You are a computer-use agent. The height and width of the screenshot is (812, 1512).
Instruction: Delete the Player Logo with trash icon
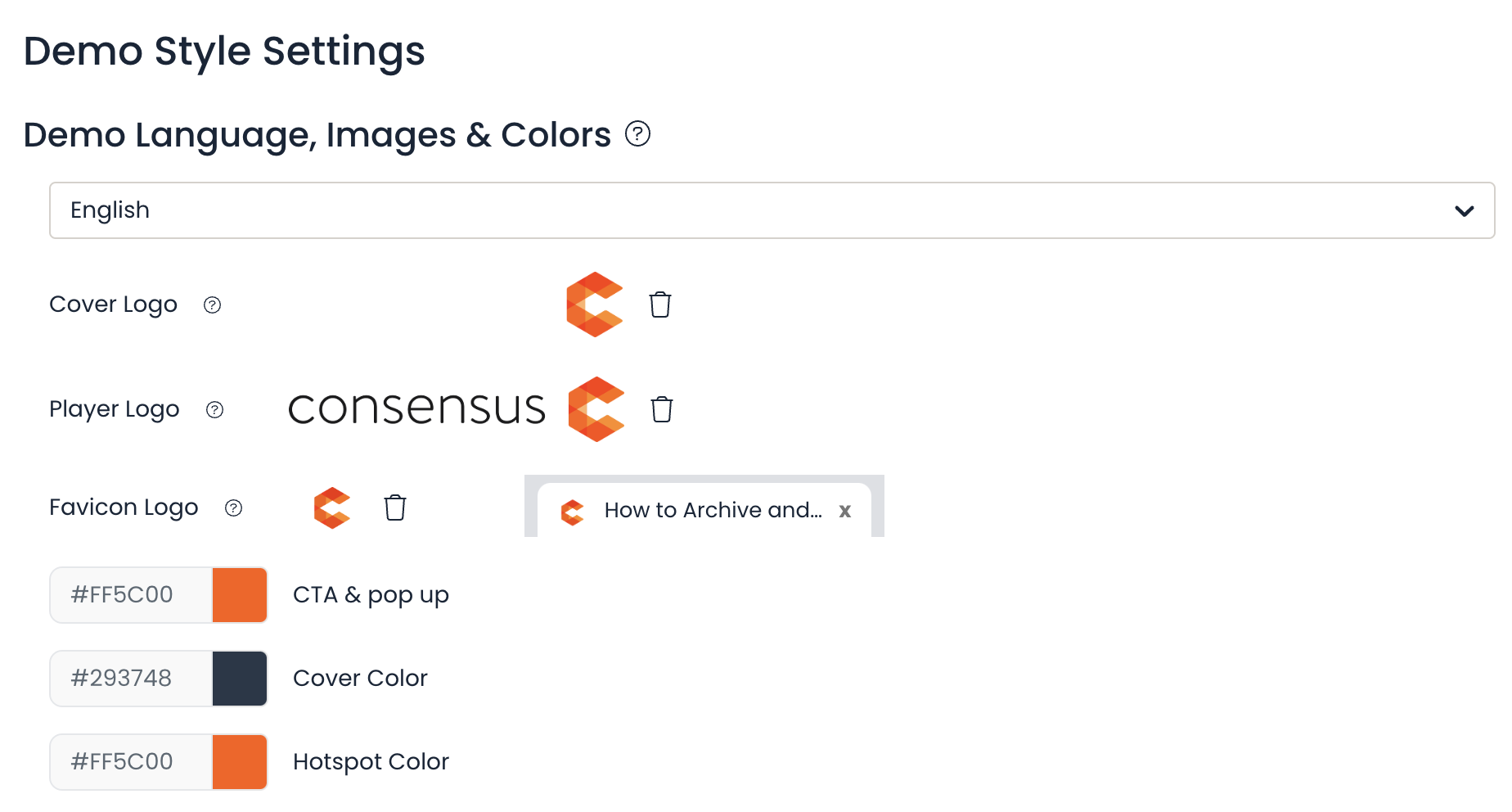point(662,409)
